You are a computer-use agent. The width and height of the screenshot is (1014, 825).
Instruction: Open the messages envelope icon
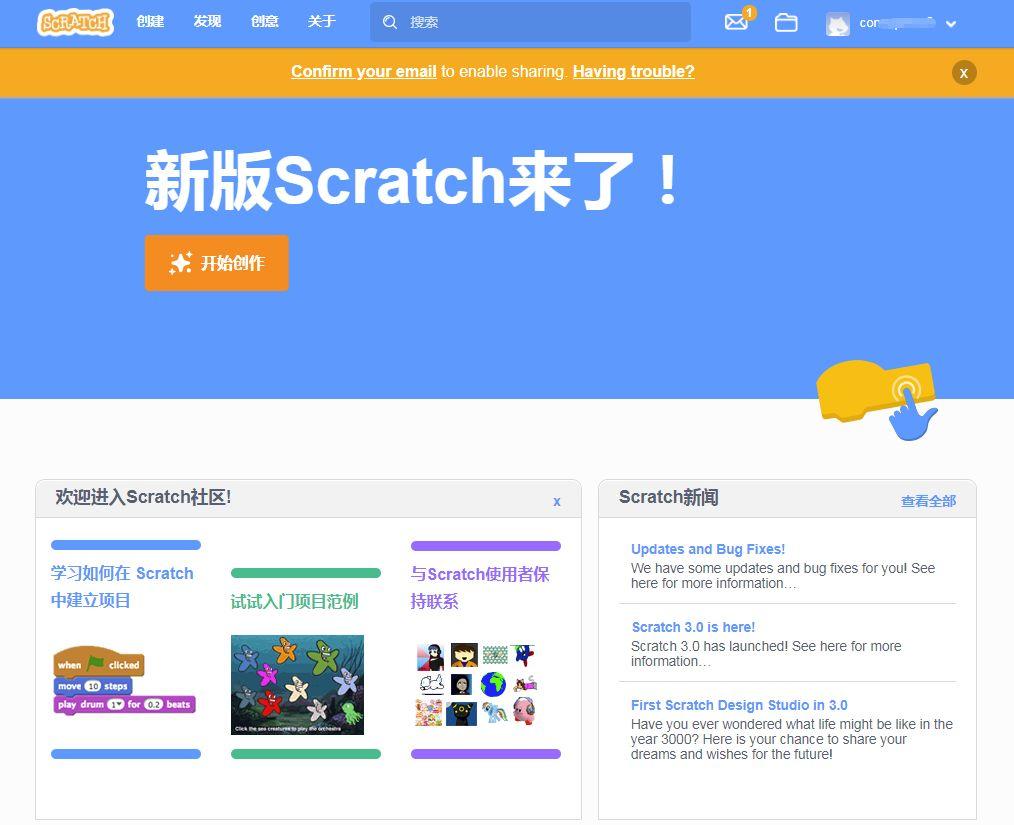(736, 23)
